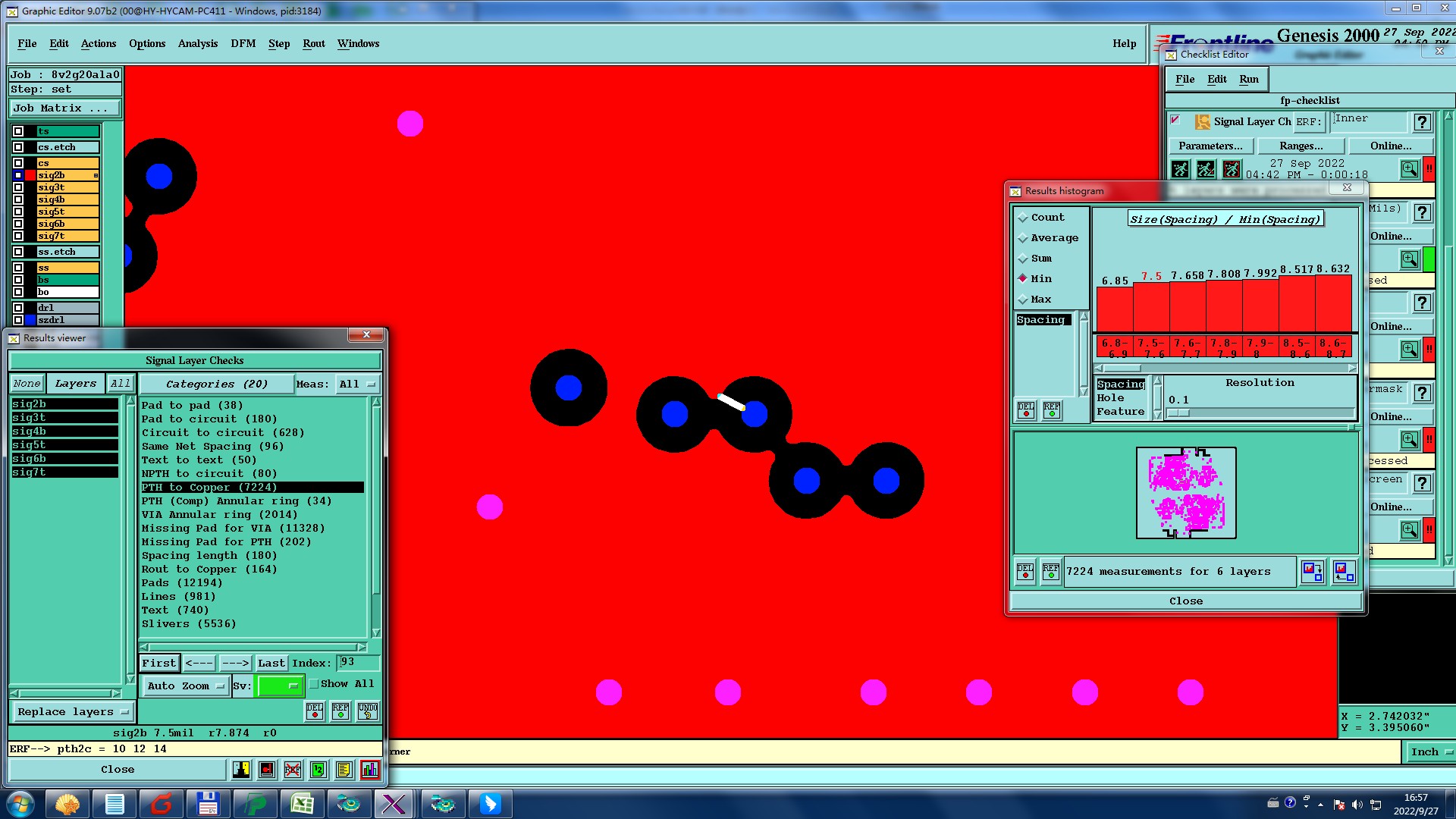Click DEL icon under histogram Spacing list
The width and height of the screenshot is (1456, 819).
(x=1026, y=410)
